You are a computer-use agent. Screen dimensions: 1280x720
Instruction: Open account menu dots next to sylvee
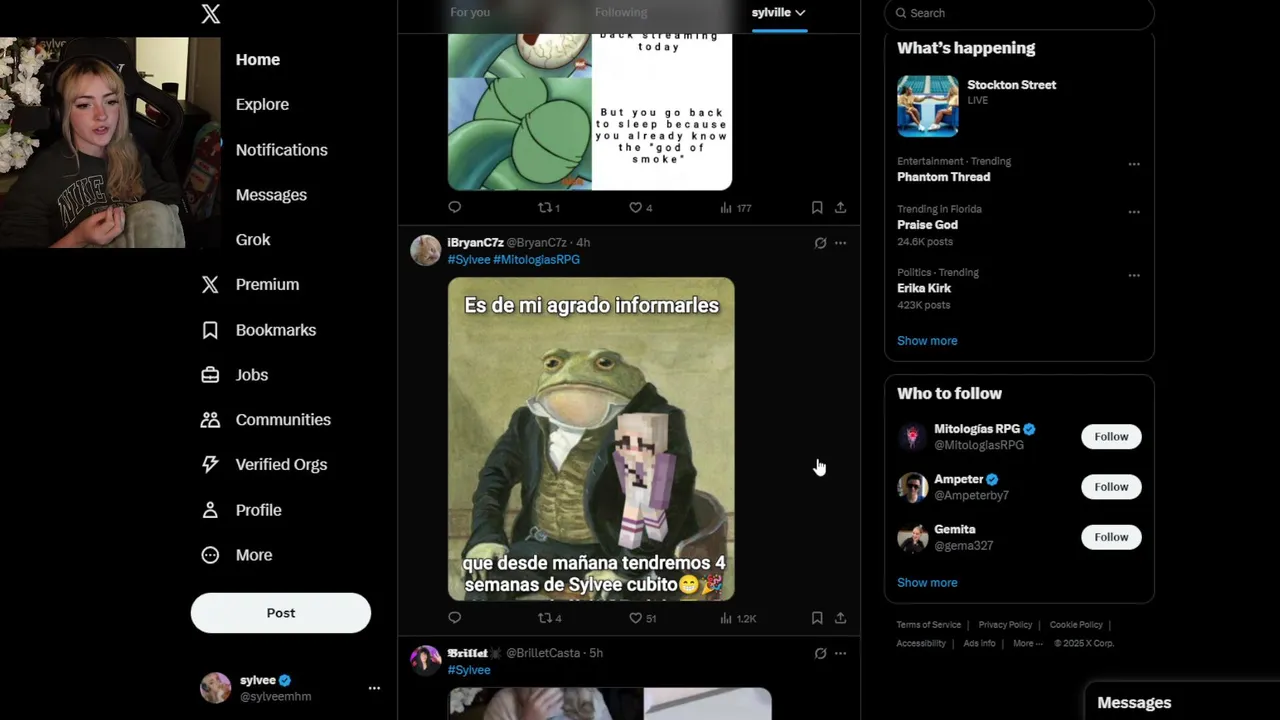point(374,688)
